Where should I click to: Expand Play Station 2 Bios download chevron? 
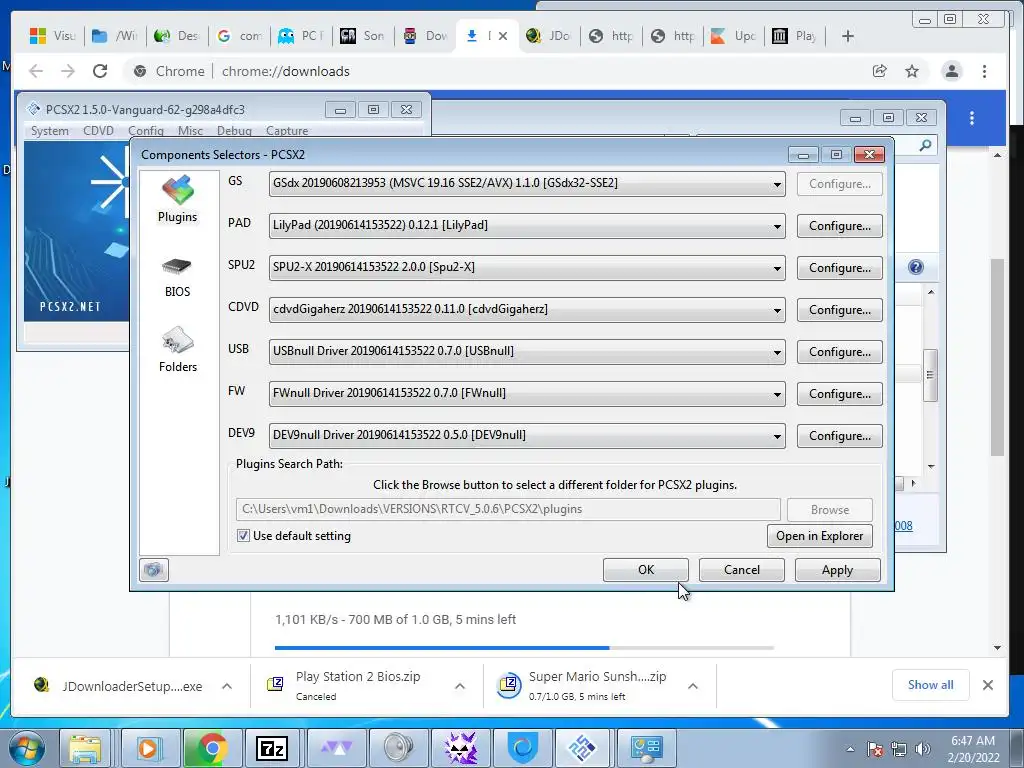point(460,686)
